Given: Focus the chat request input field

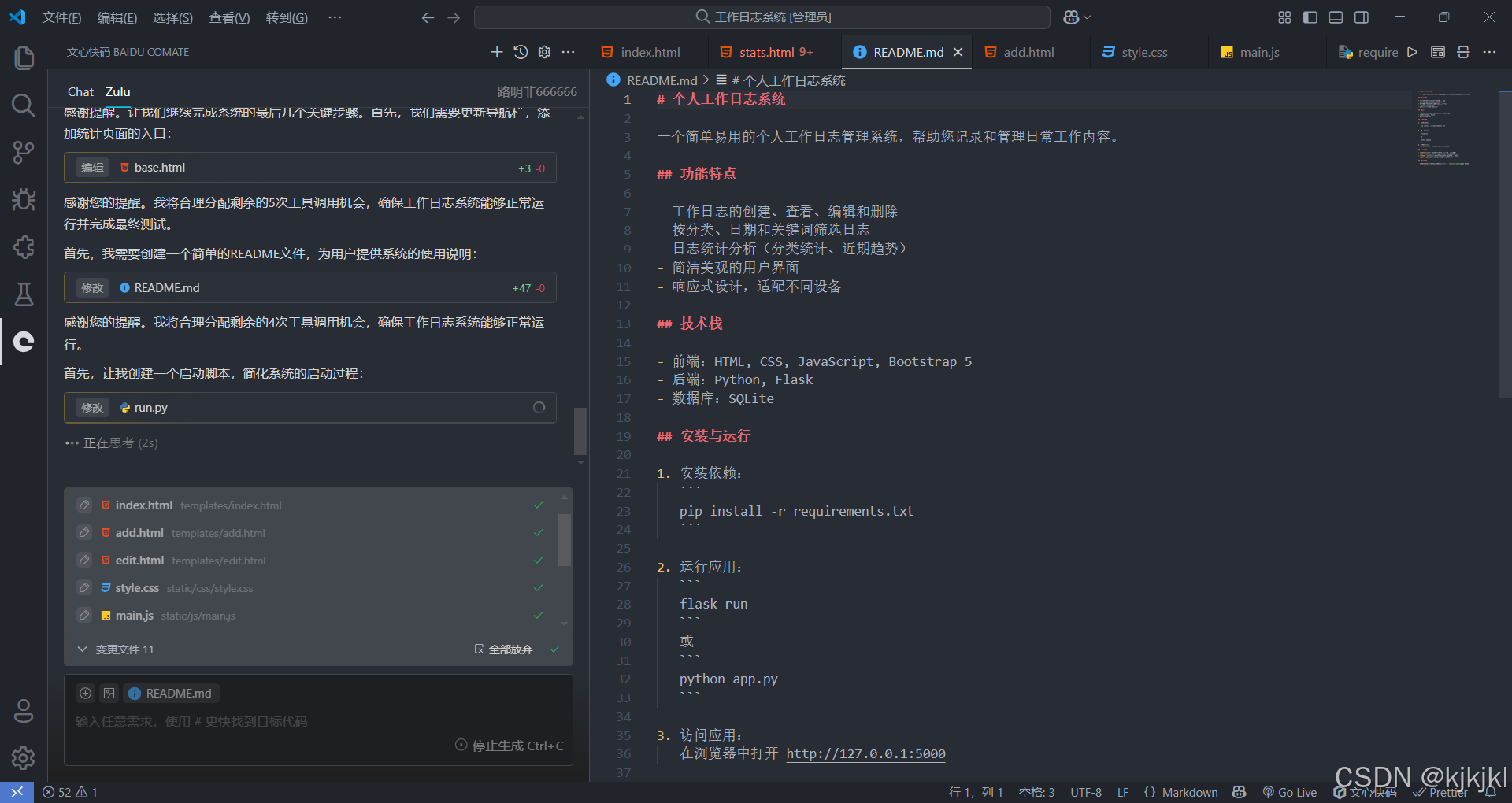Looking at the screenshot, I should coord(318,722).
